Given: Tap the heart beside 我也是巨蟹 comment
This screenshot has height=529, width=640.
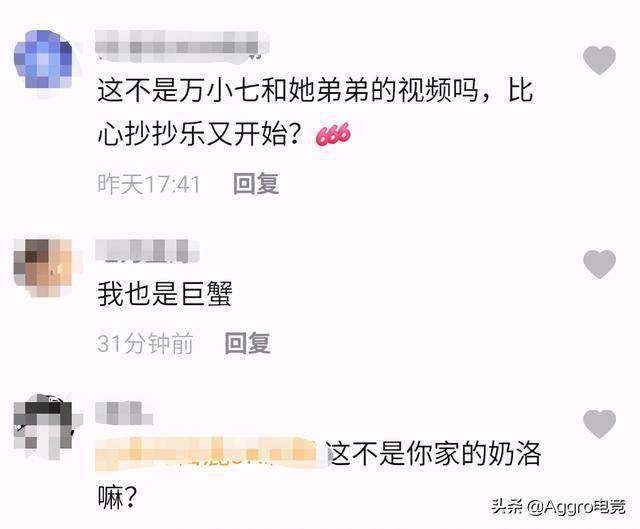Looking at the screenshot, I should pos(599,264).
